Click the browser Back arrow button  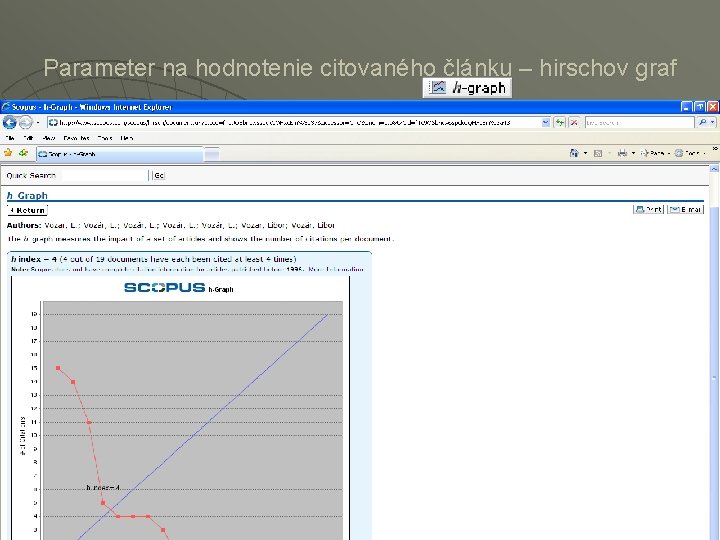coord(9,123)
